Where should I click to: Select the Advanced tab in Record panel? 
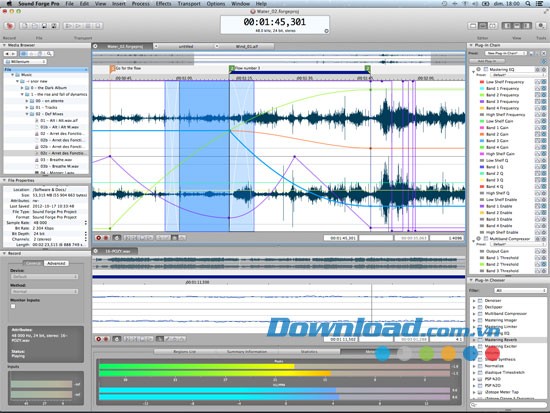click(x=56, y=263)
